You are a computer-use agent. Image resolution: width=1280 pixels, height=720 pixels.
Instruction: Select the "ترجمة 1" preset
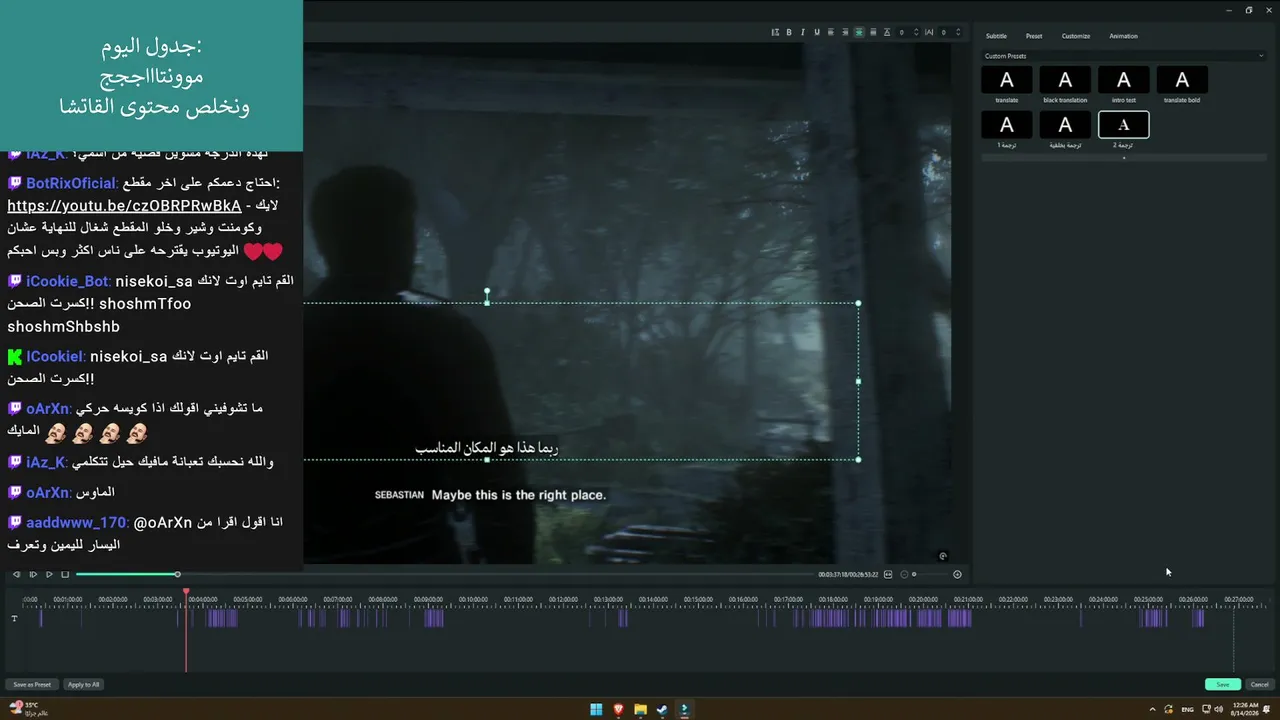click(1007, 125)
